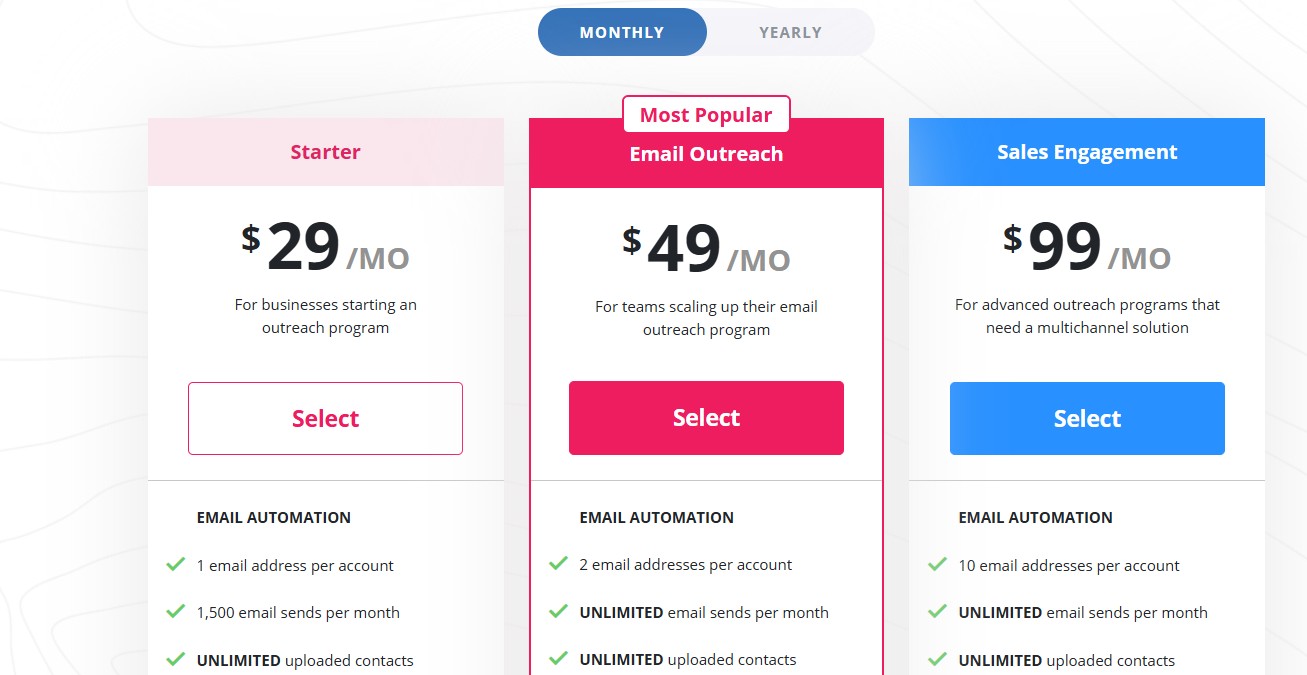Viewport: 1307px width, 675px height.
Task: Click the Email Outreach plan header
Action: [706, 153]
